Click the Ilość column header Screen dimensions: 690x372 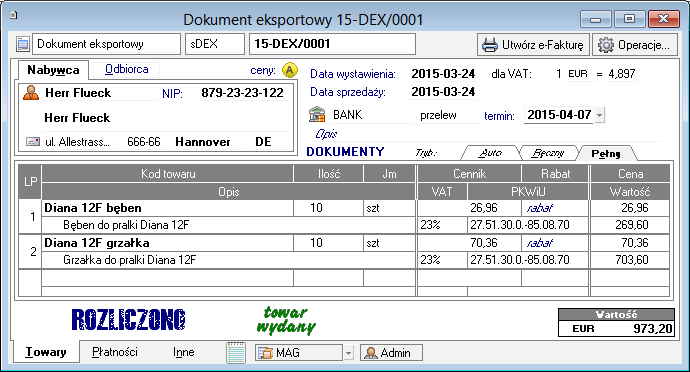tap(329, 174)
